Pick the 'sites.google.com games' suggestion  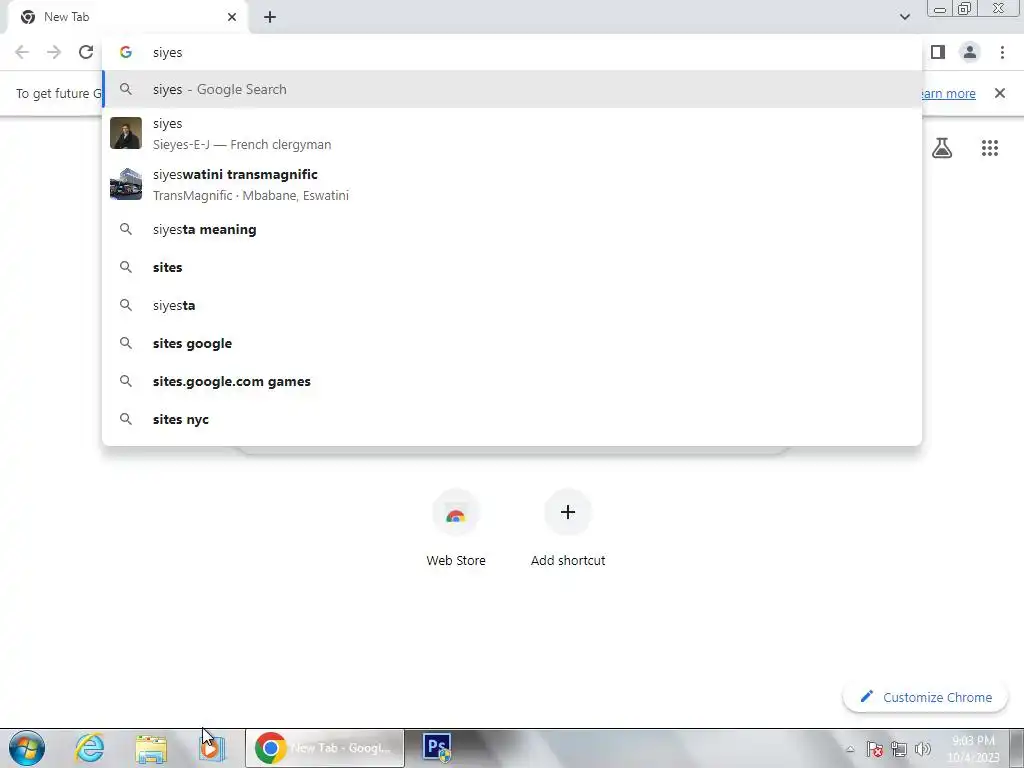click(x=512, y=381)
